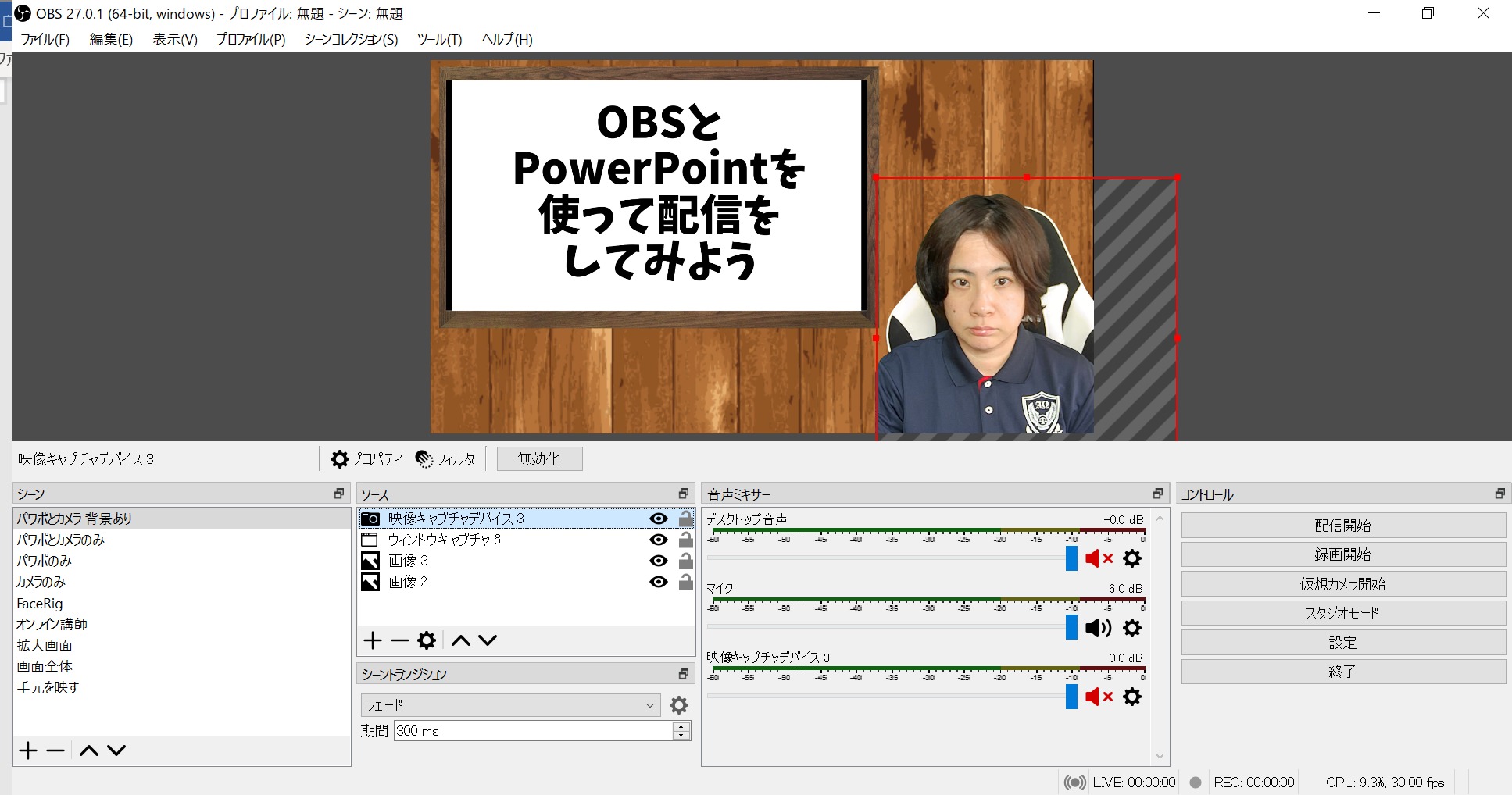
Task: Open the プロファイル(P) menu
Action: pyautogui.click(x=251, y=39)
